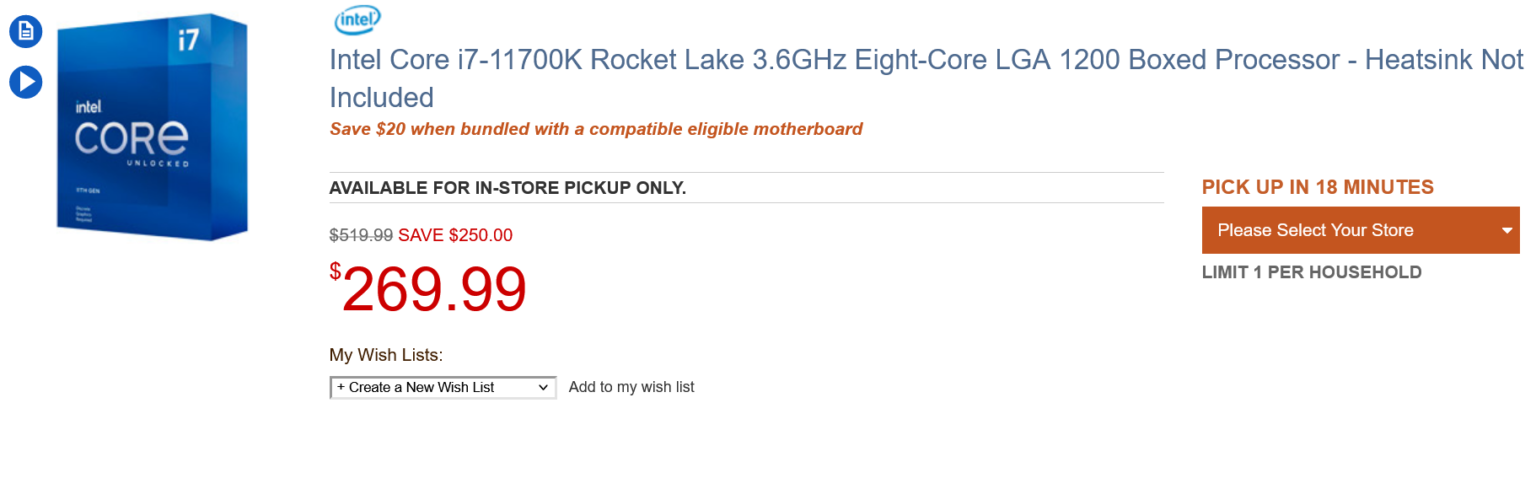The image size is (1536, 489).
Task: Click the white caret on the store selector
Action: tap(1507, 231)
